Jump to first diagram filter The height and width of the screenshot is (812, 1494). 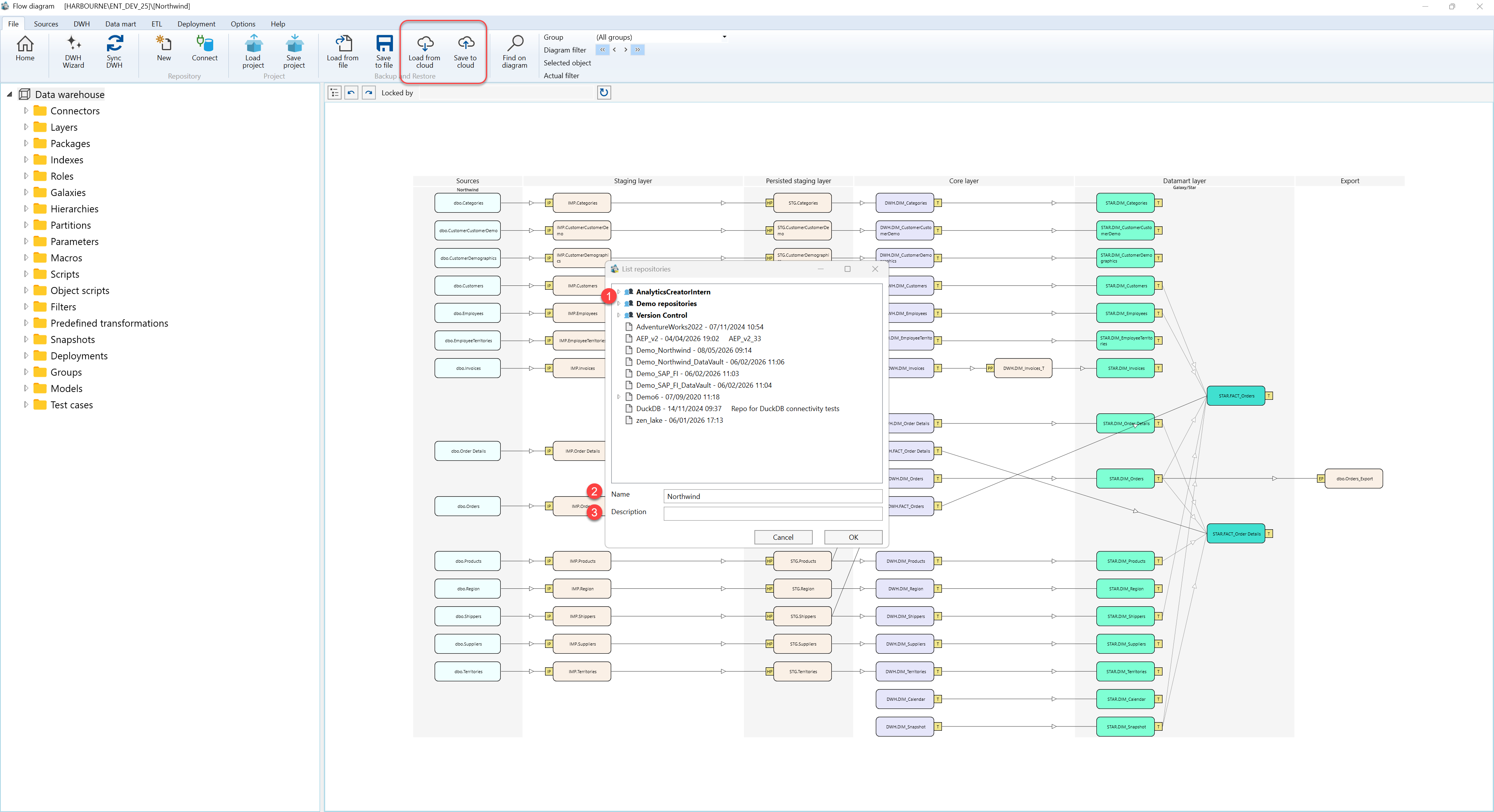(602, 50)
